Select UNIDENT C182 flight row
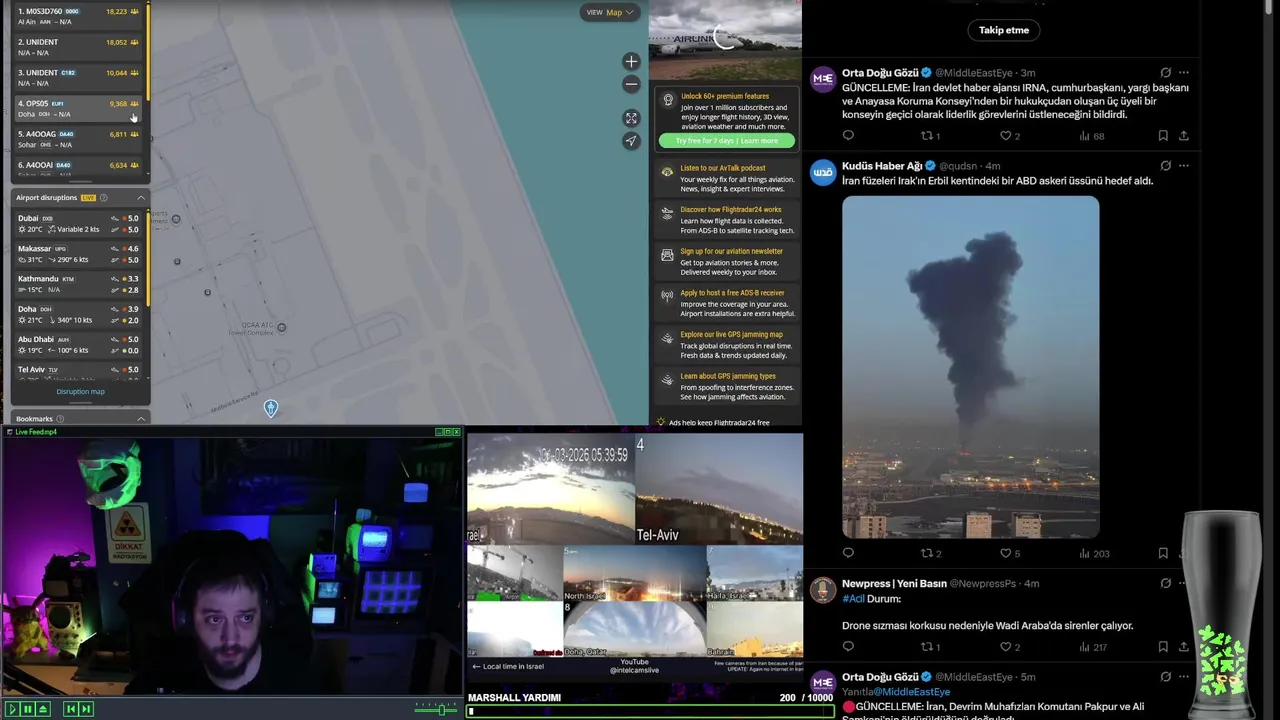 (x=78, y=77)
